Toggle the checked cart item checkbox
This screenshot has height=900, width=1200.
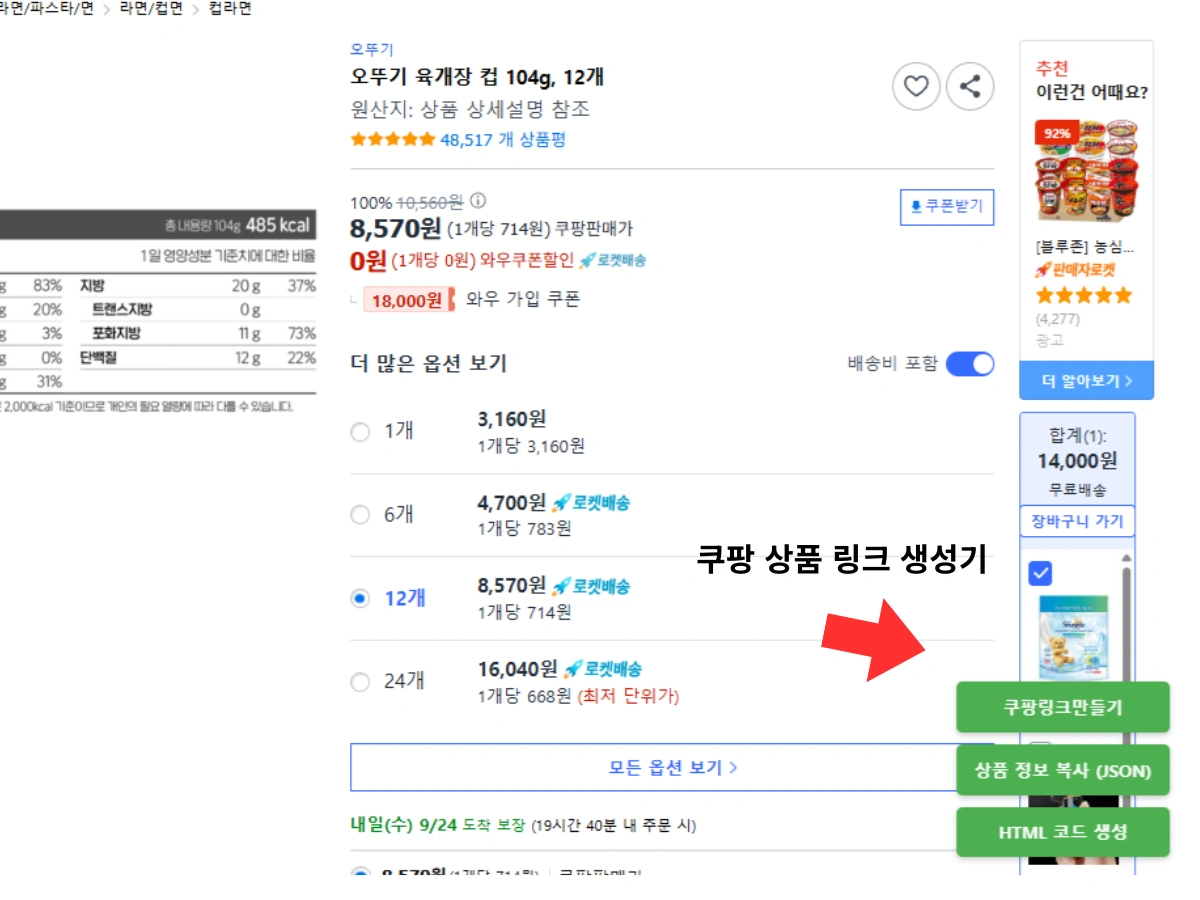pyautogui.click(x=1041, y=573)
